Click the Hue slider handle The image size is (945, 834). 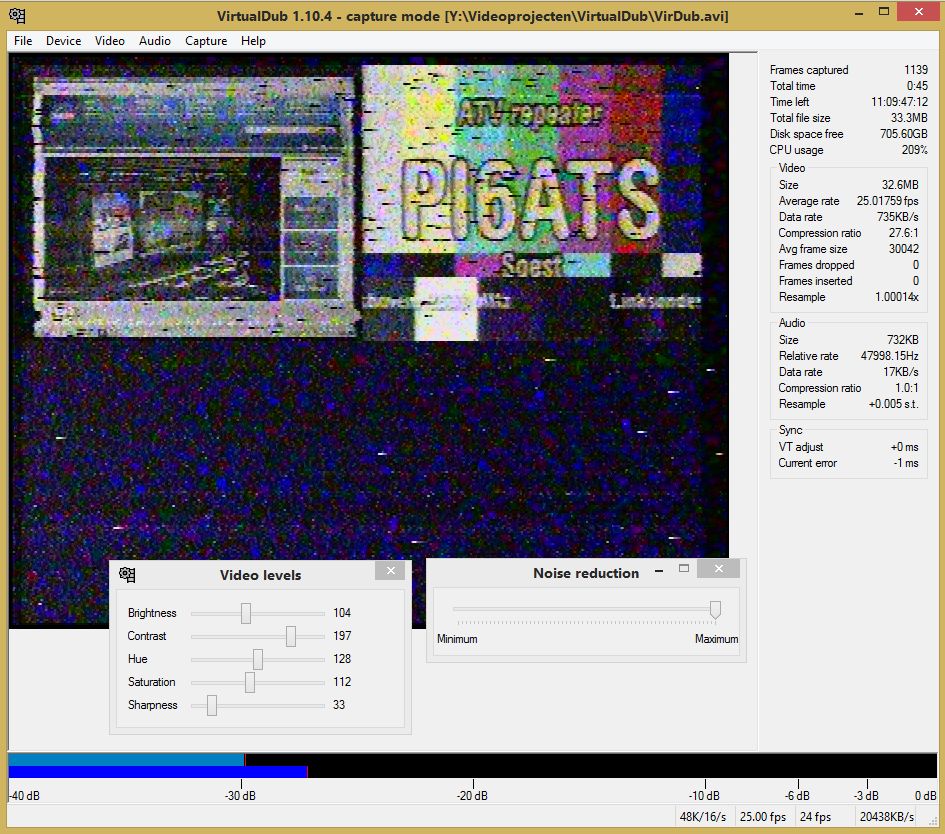tap(258, 659)
